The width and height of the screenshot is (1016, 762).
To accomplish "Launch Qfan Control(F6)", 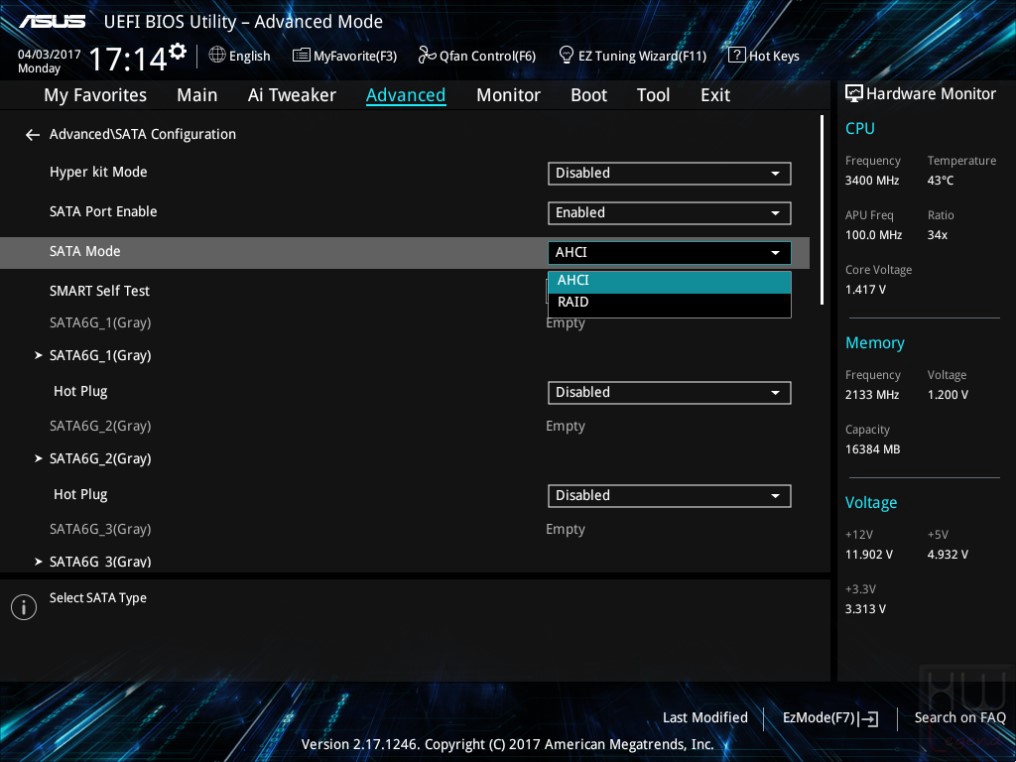I will [x=477, y=56].
